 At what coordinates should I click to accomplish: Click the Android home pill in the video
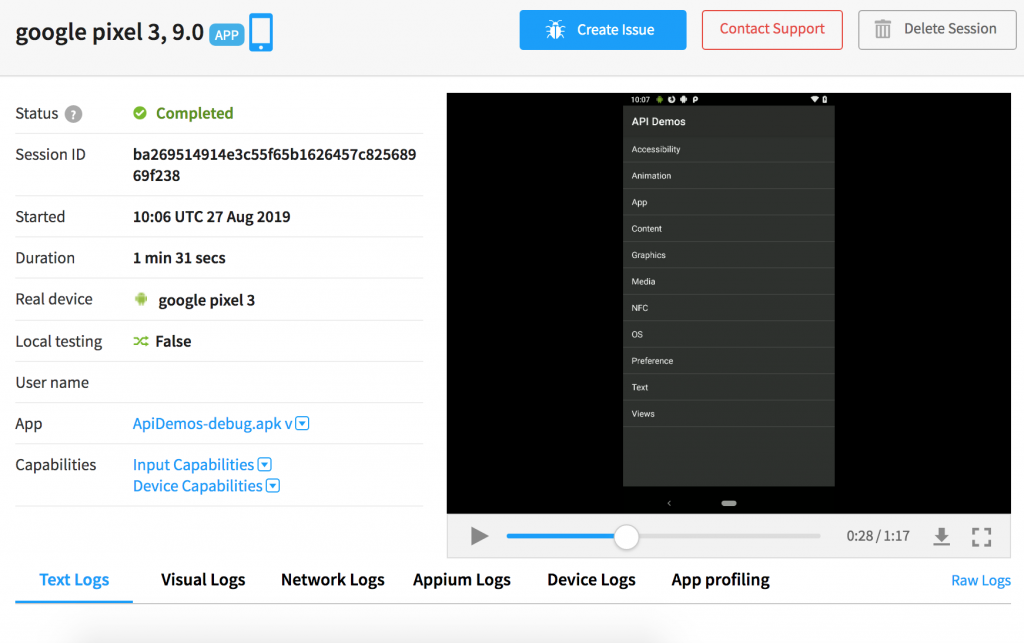pyautogui.click(x=729, y=503)
